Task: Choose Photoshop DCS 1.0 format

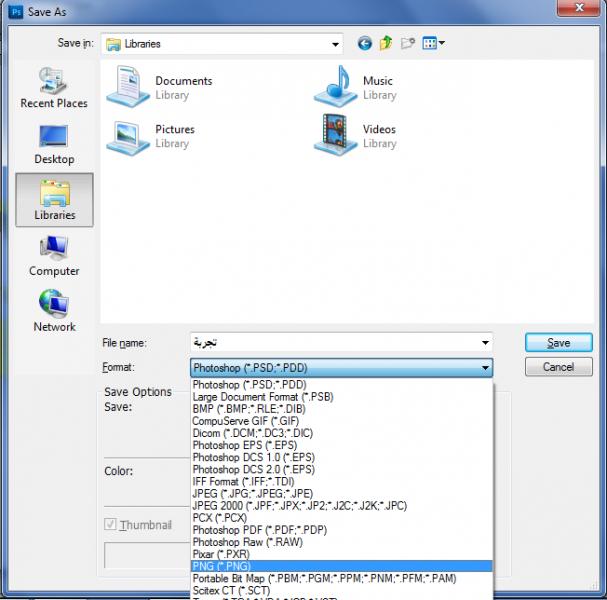Action: click(342, 457)
